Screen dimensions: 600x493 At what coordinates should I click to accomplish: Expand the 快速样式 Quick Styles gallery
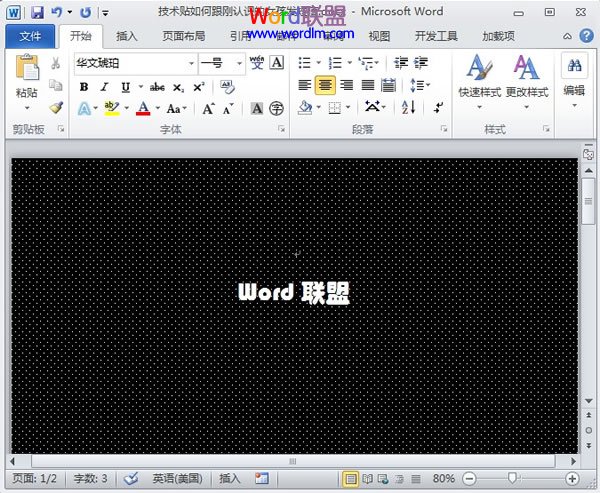click(x=479, y=82)
